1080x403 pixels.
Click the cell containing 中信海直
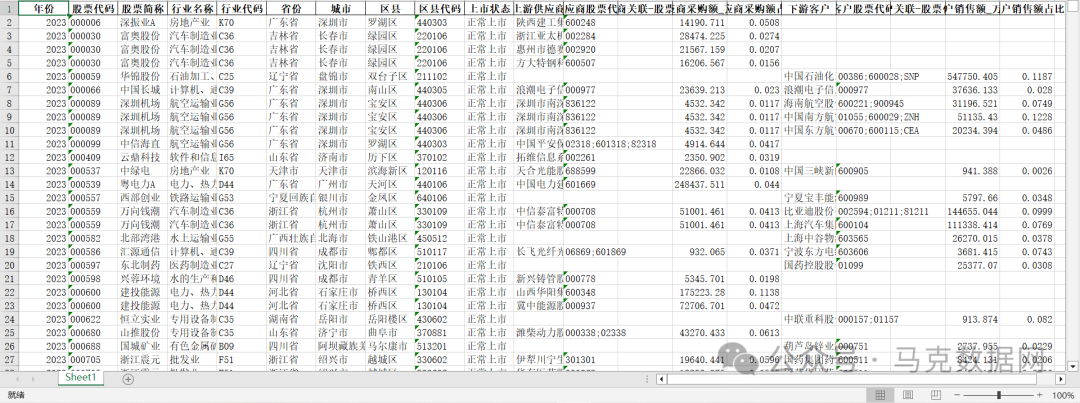click(143, 144)
